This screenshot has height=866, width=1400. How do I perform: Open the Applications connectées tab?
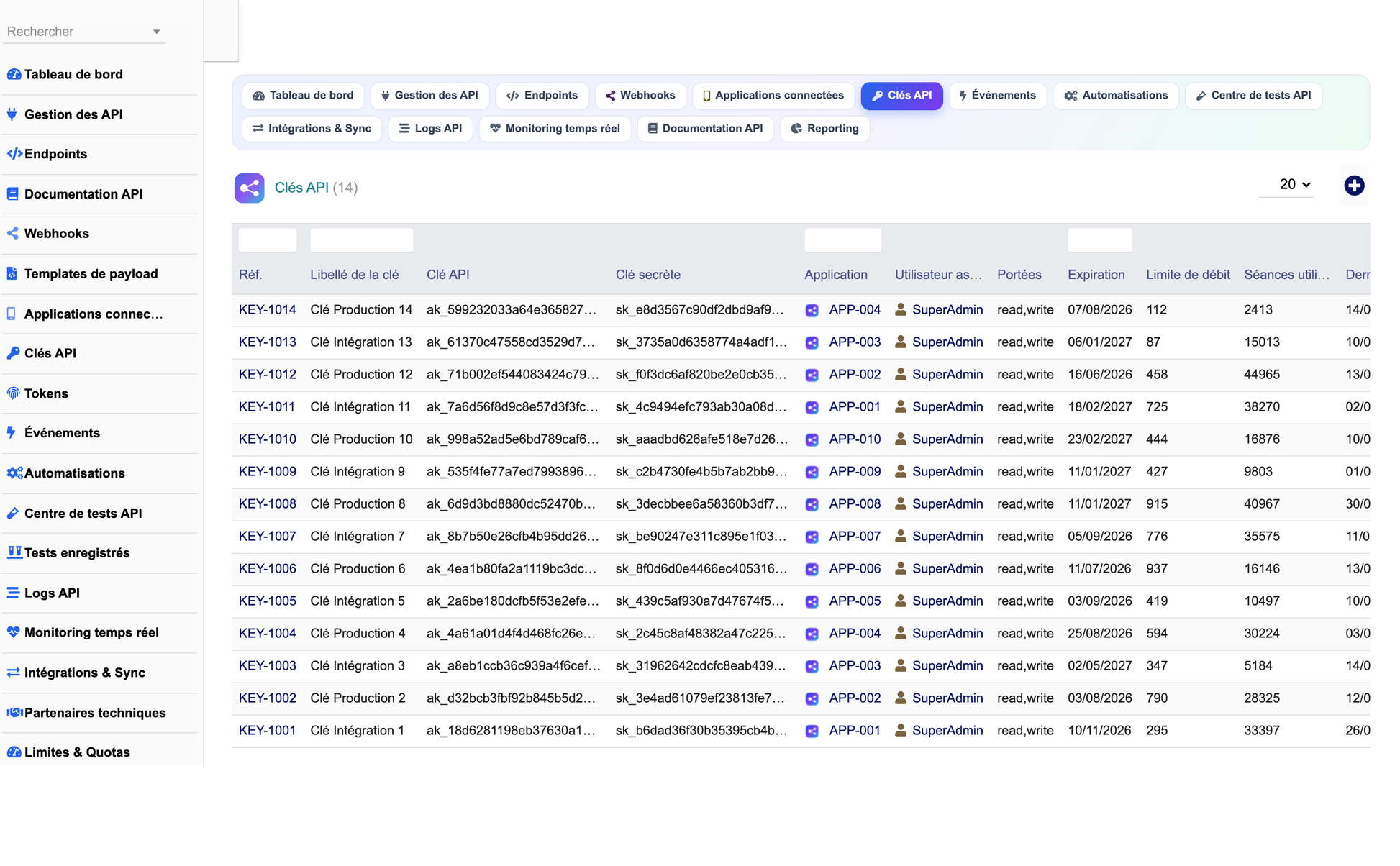(773, 96)
